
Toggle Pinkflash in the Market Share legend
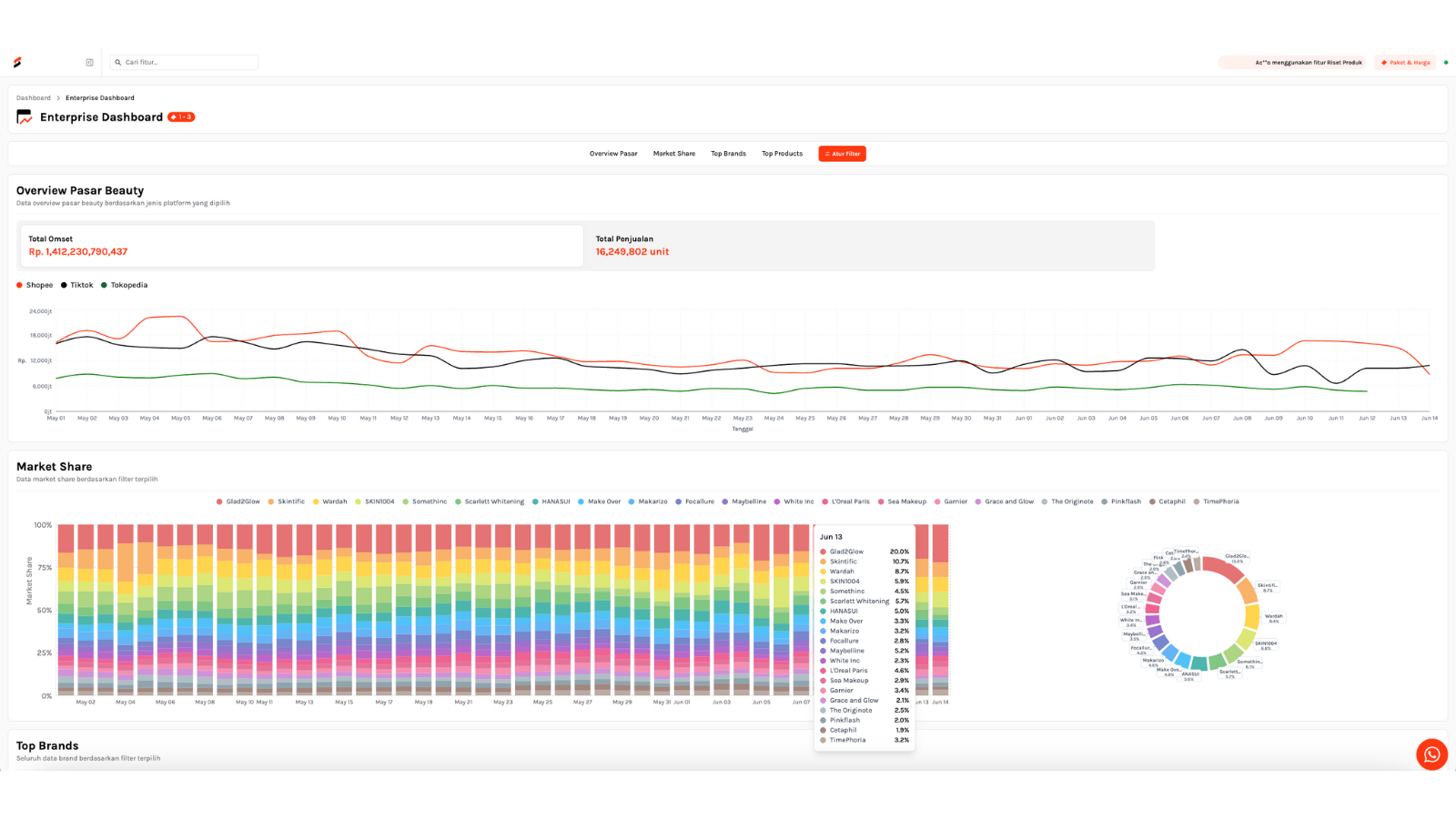click(x=1121, y=501)
